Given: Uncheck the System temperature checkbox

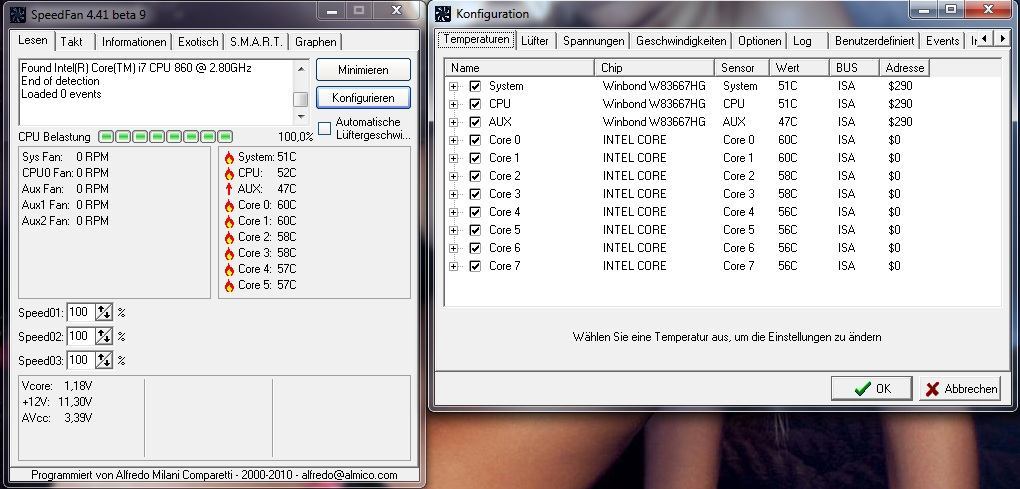Looking at the screenshot, I should pos(475,86).
